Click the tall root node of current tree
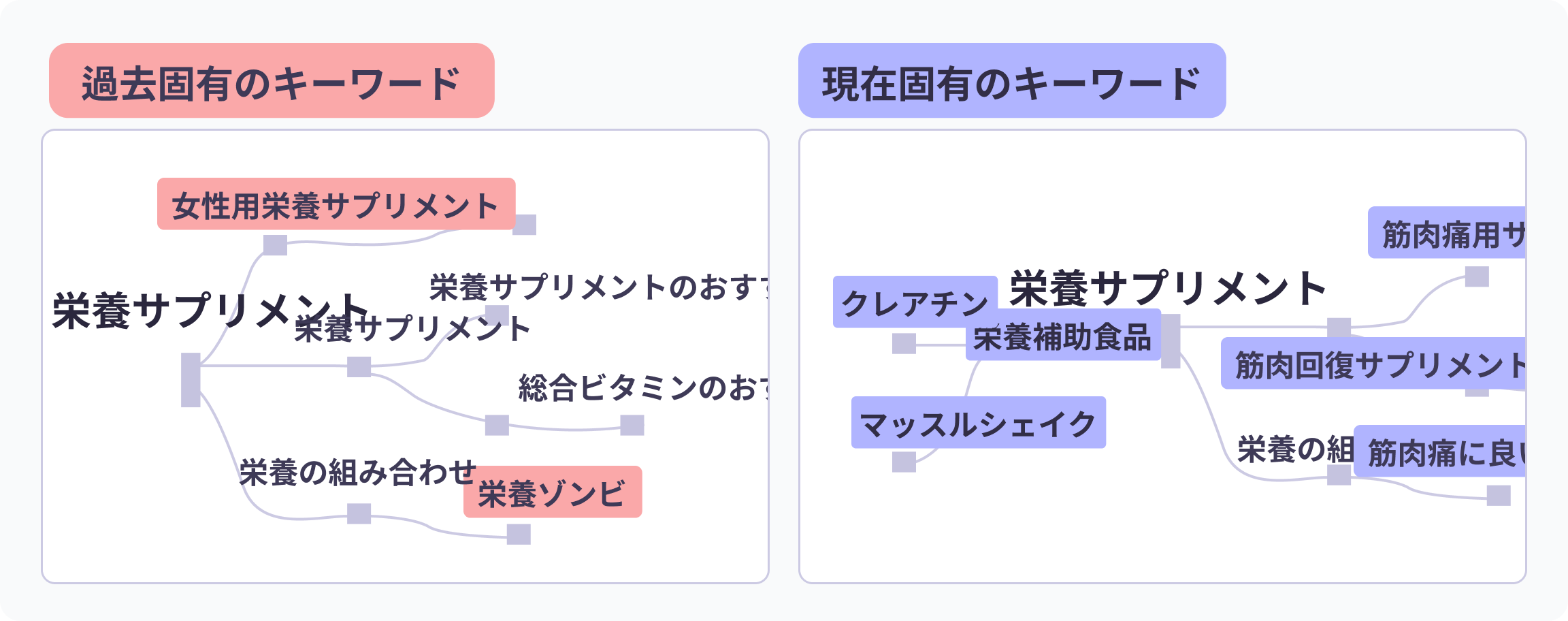 point(1171,341)
